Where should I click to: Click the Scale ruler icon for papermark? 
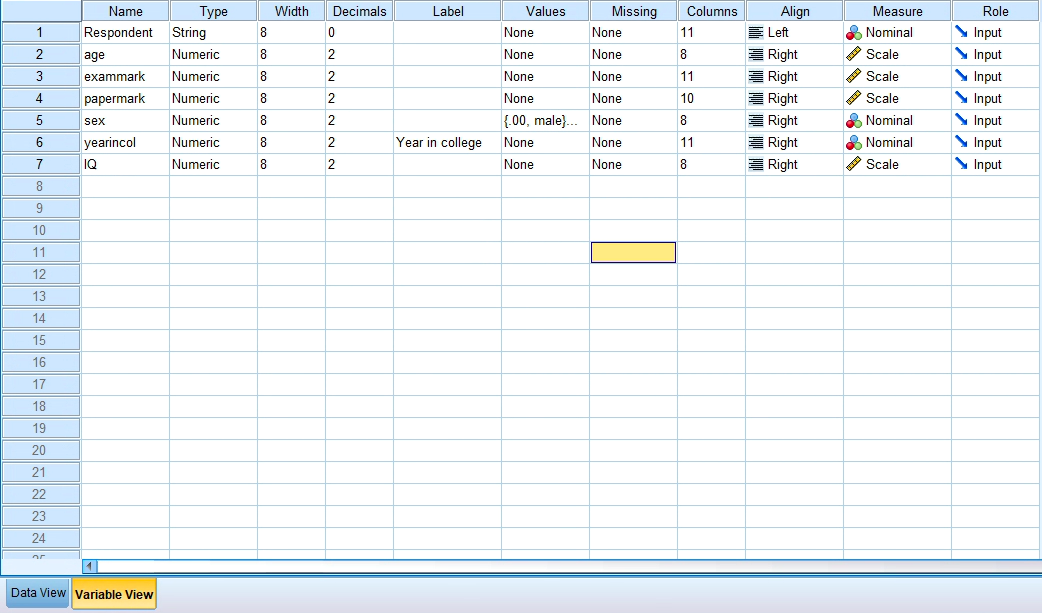854,98
